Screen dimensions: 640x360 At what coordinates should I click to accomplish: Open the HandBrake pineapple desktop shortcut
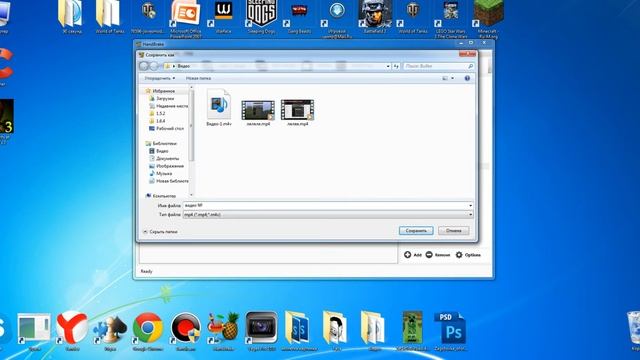(223, 331)
